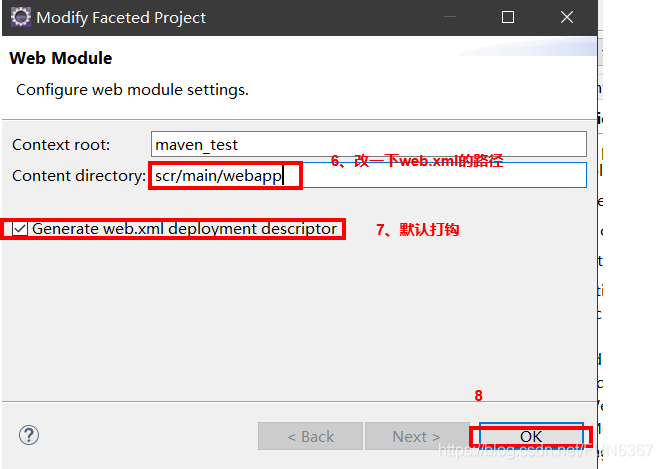
Task: Click the < Back button
Action: (310, 436)
